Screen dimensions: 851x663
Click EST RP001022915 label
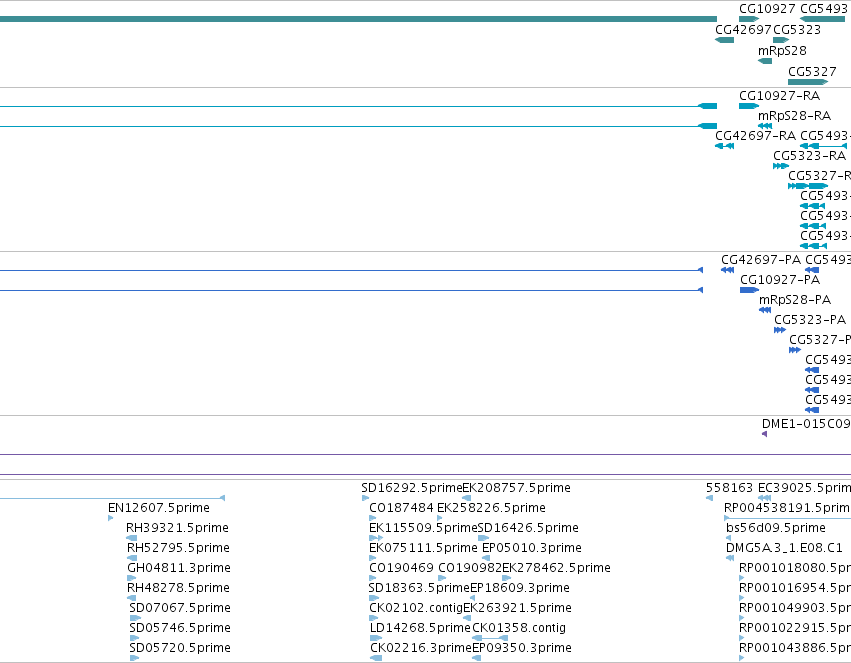795,628
